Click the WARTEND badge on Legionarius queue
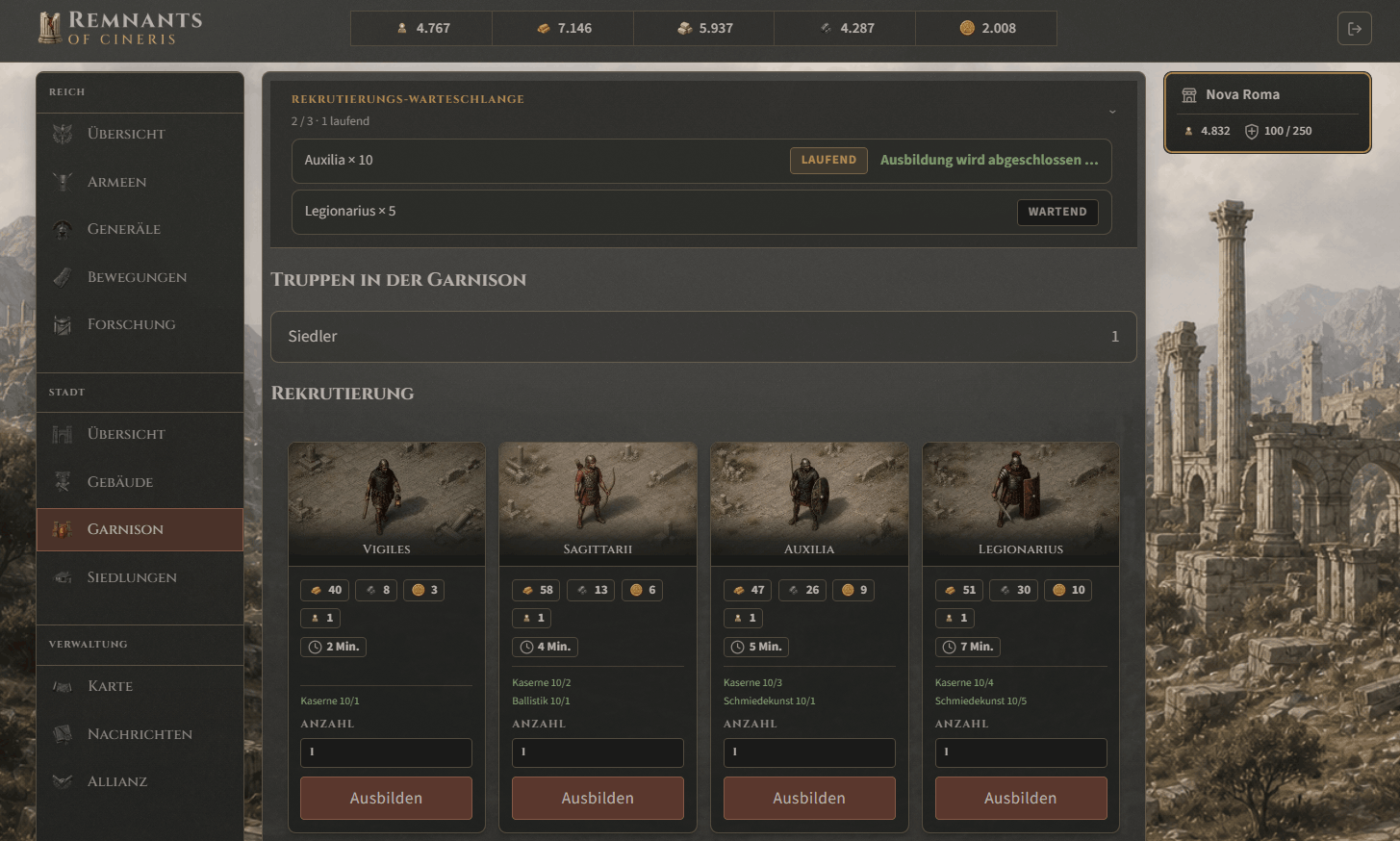The height and width of the screenshot is (841, 1400). click(x=1057, y=212)
